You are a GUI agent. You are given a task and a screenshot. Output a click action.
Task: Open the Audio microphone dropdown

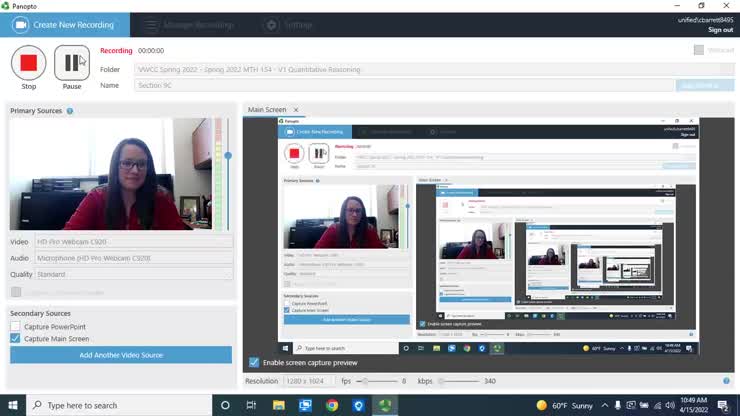point(133,258)
